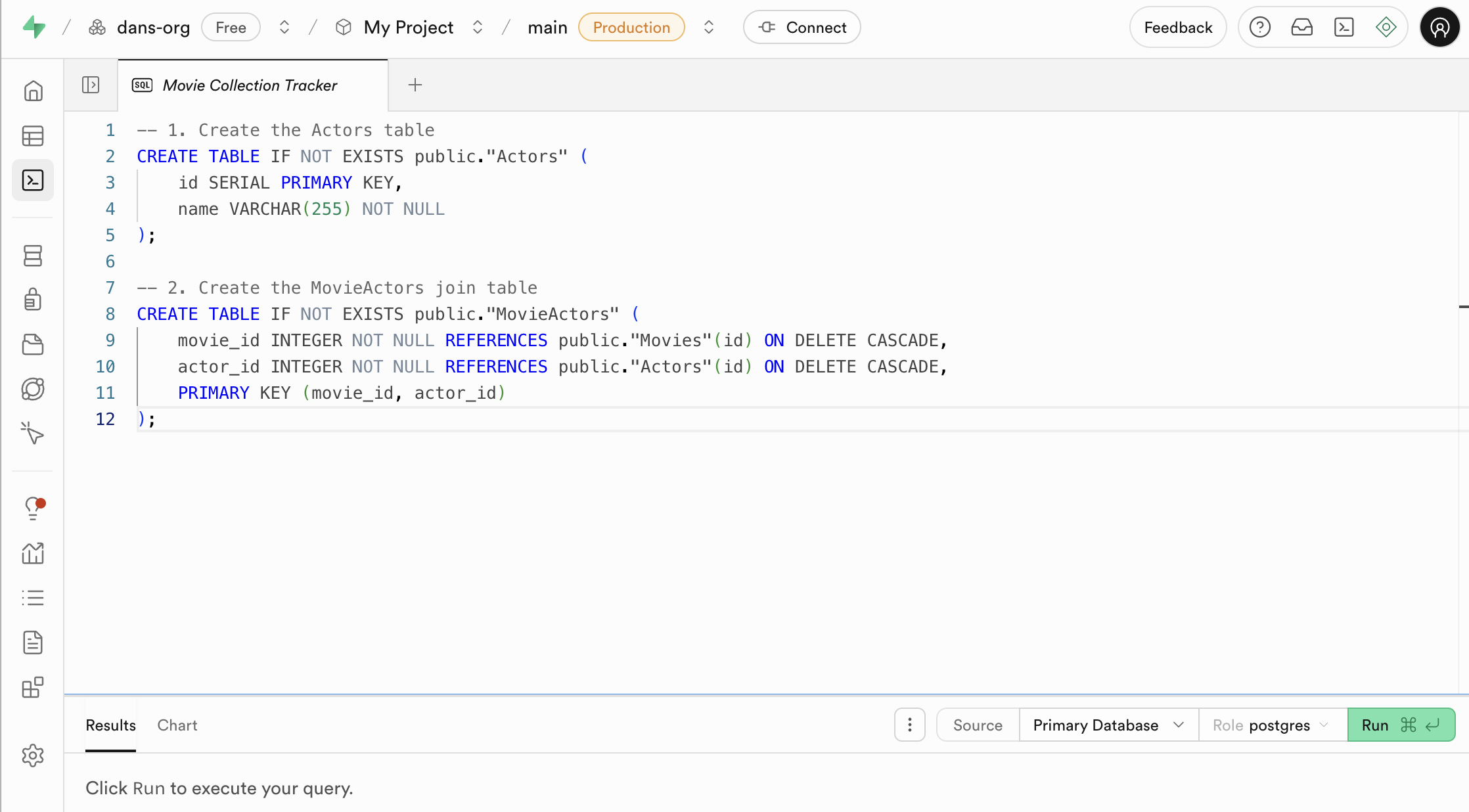Open the account avatar menu
The width and height of the screenshot is (1469, 812).
[1439, 27]
